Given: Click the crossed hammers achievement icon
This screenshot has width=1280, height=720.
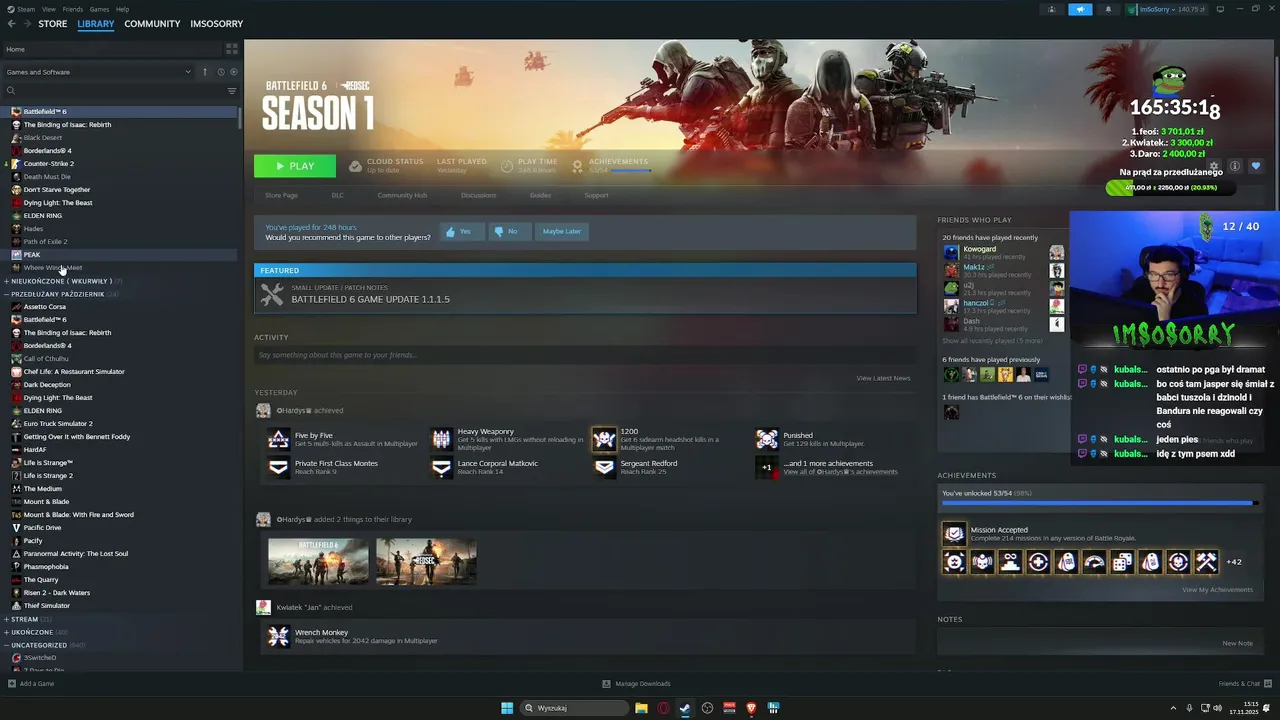Looking at the screenshot, I should pos(1206,563).
